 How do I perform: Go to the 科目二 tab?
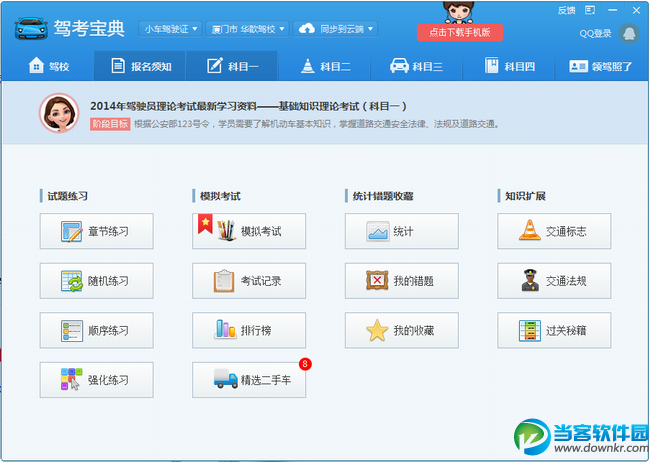(325, 66)
